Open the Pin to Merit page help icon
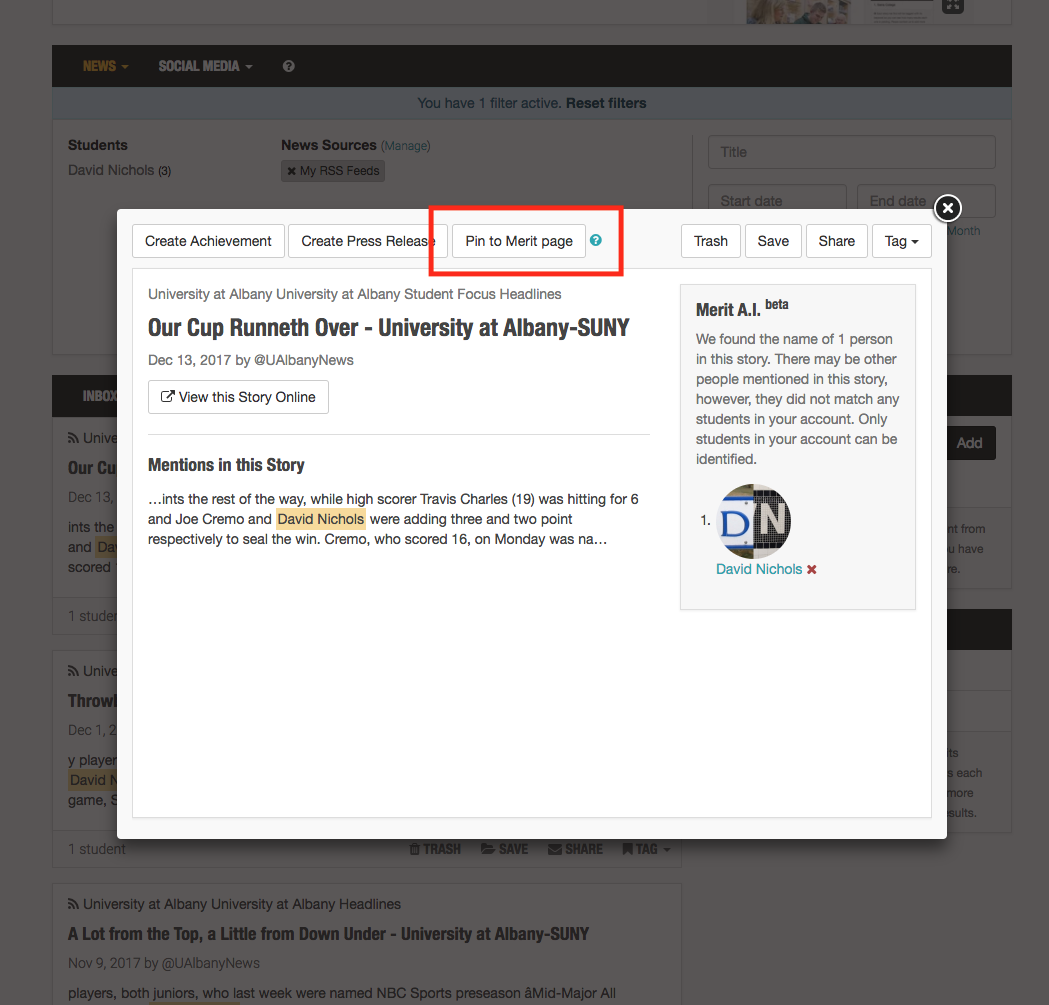 [595, 240]
